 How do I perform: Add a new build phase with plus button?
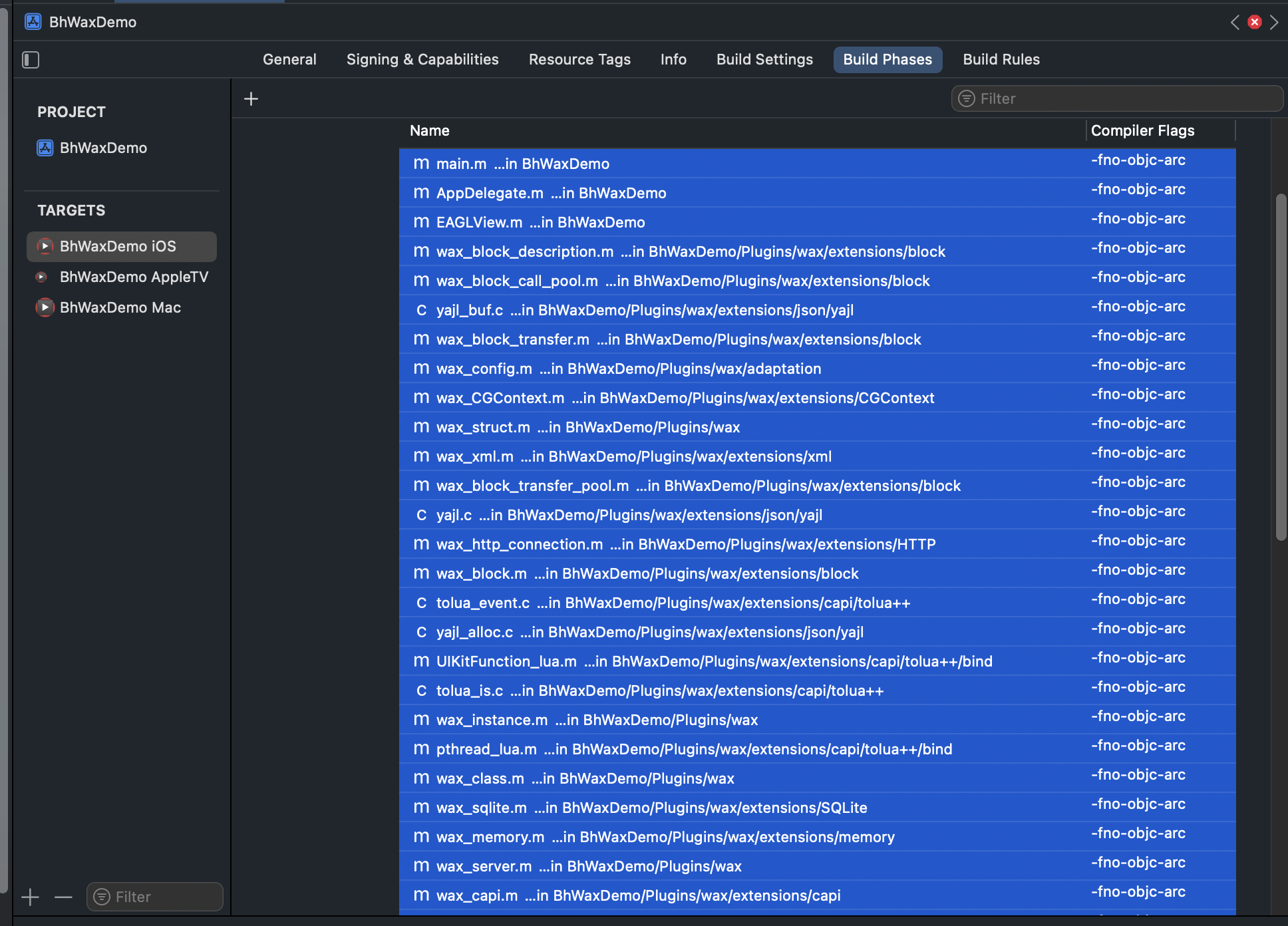click(x=251, y=99)
